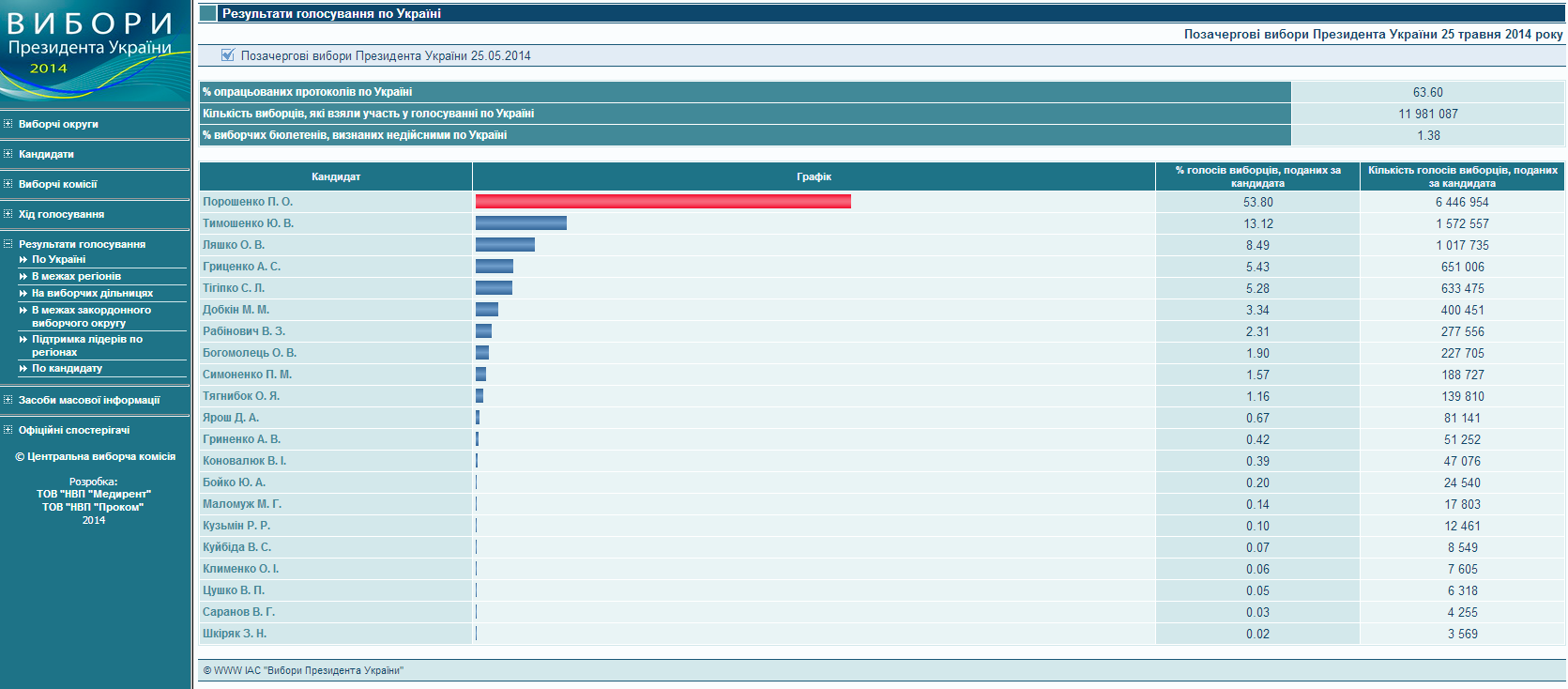
Task: Open В межах закордонного виборчого округу
Action: click(91, 316)
